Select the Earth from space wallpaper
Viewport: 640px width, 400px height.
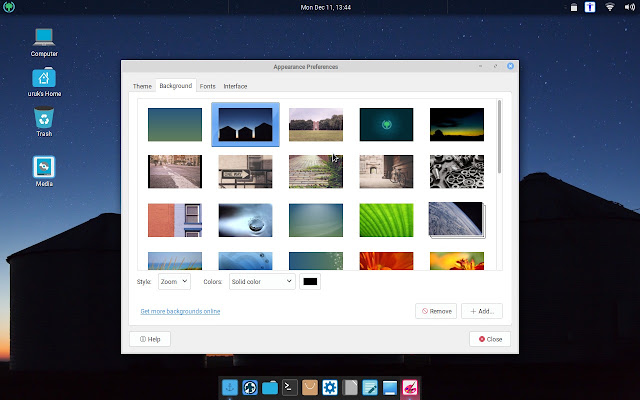tap(457, 220)
